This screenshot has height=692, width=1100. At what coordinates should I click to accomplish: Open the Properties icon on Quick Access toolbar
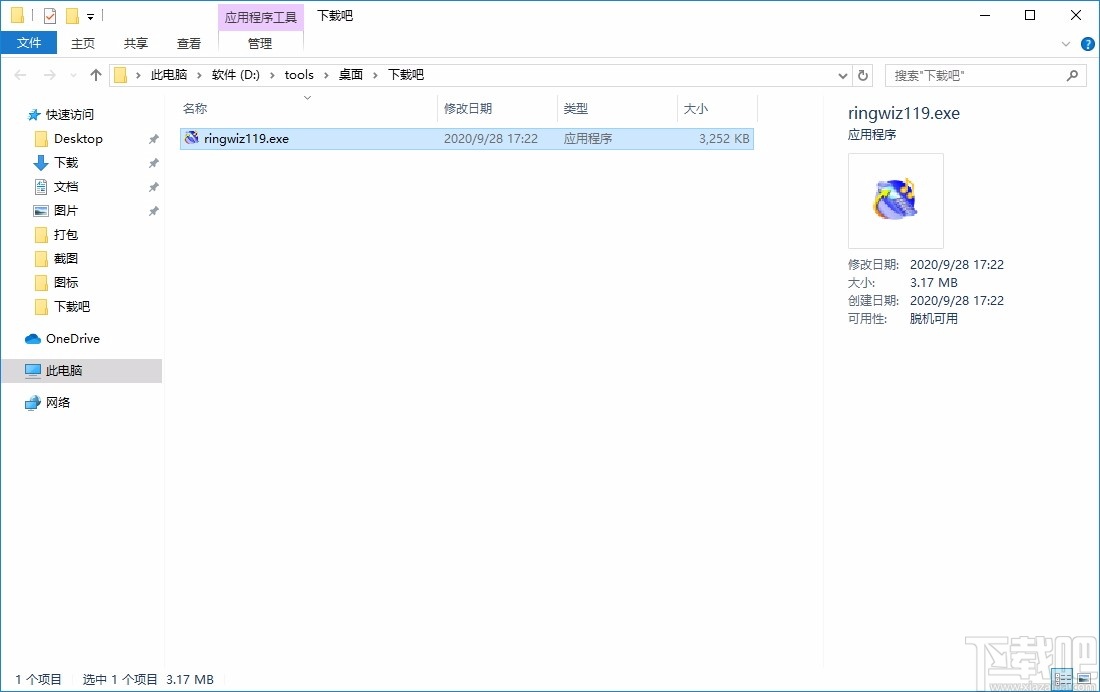coord(49,15)
